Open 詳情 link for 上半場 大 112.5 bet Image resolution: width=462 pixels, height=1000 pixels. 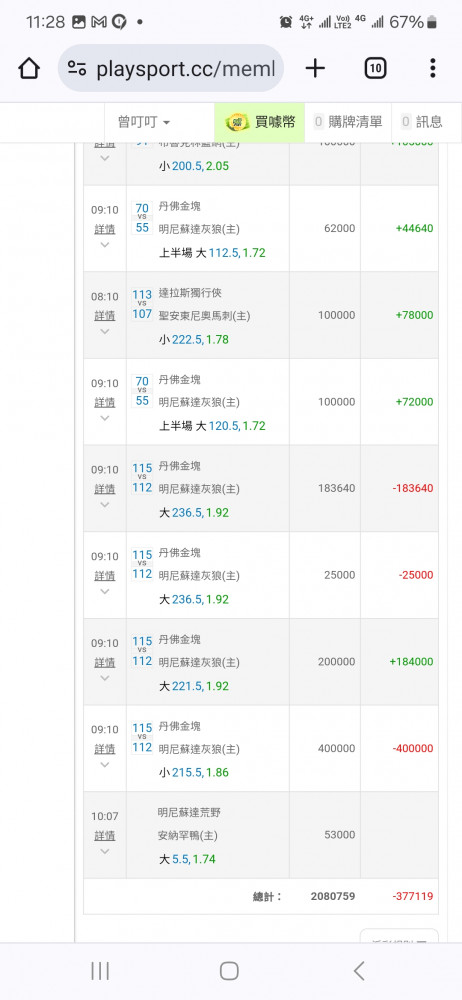pos(105,228)
